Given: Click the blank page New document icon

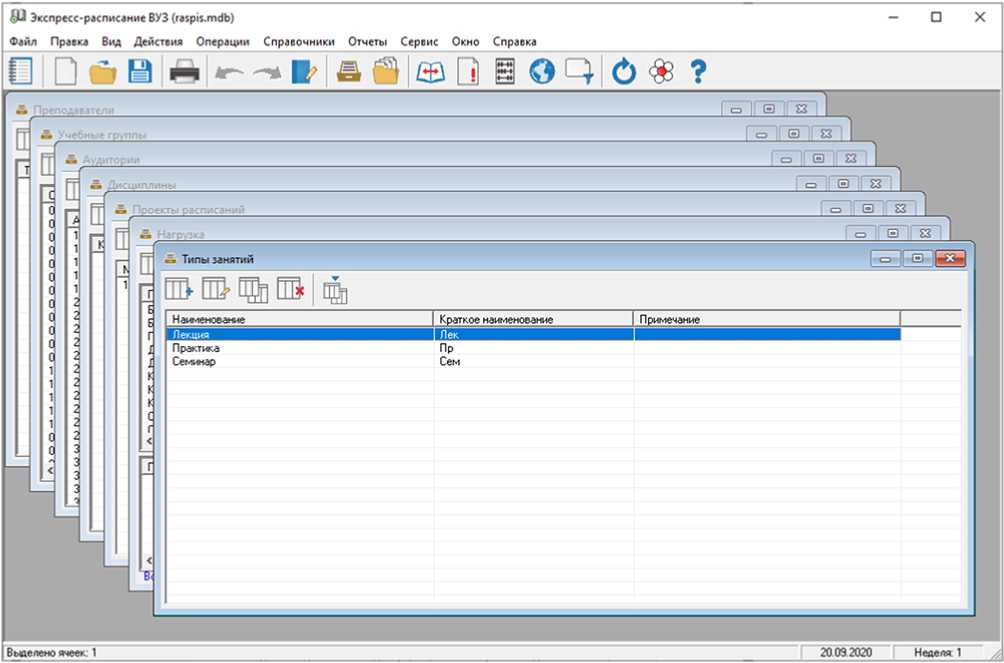Looking at the screenshot, I should 65,72.
